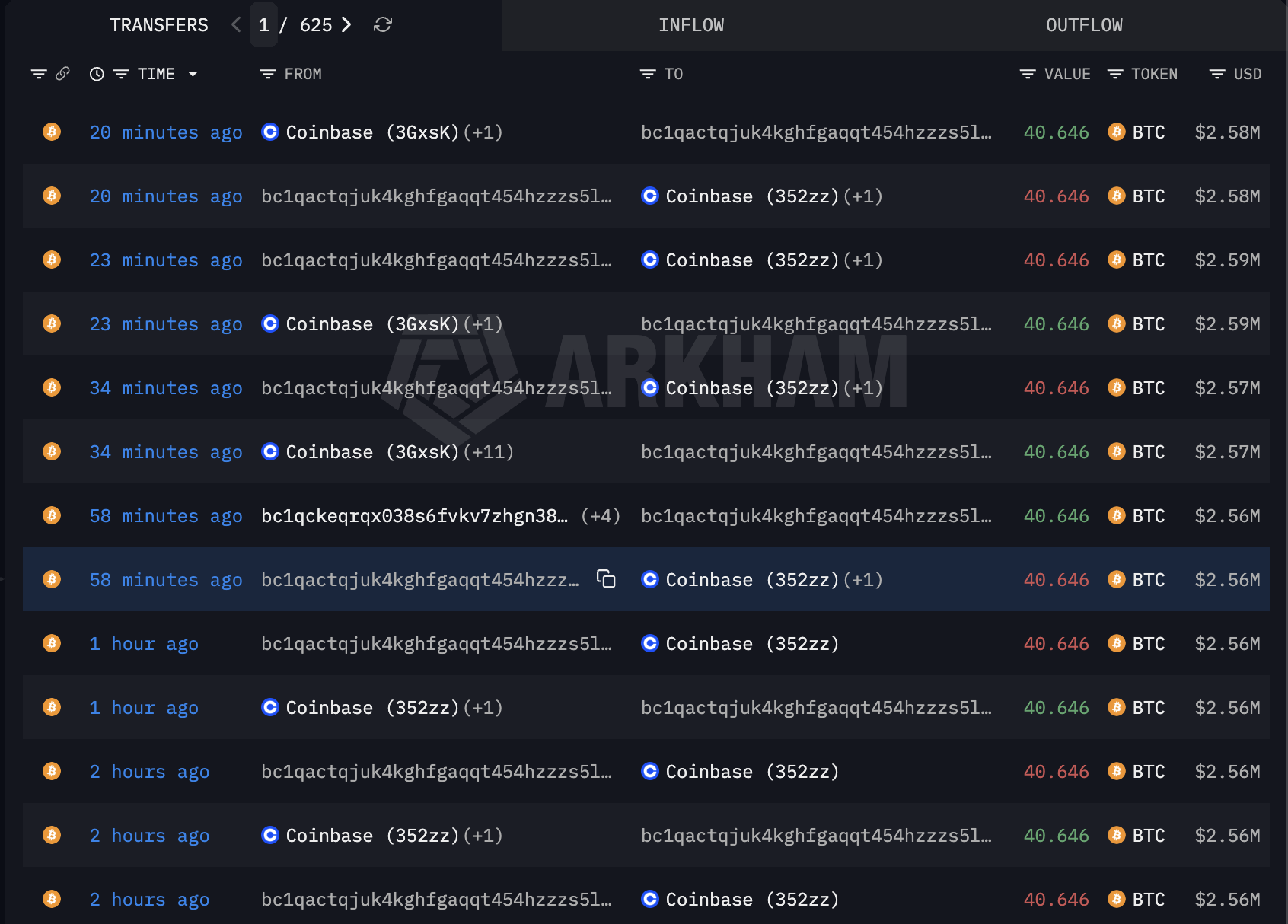1288x924 pixels.
Task: Toggle the TIME sort direction arrow
Action: point(193,74)
